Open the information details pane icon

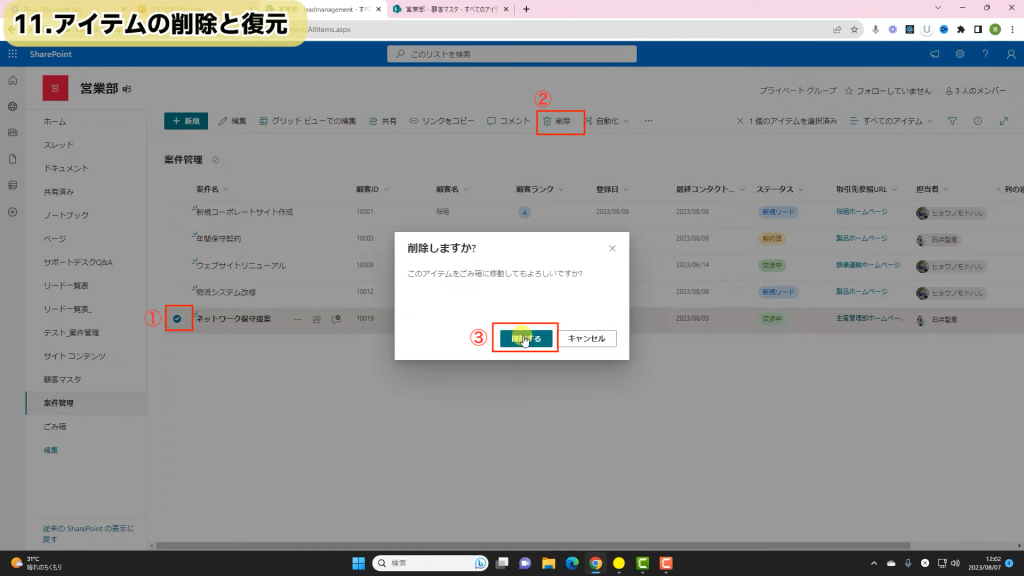click(977, 121)
